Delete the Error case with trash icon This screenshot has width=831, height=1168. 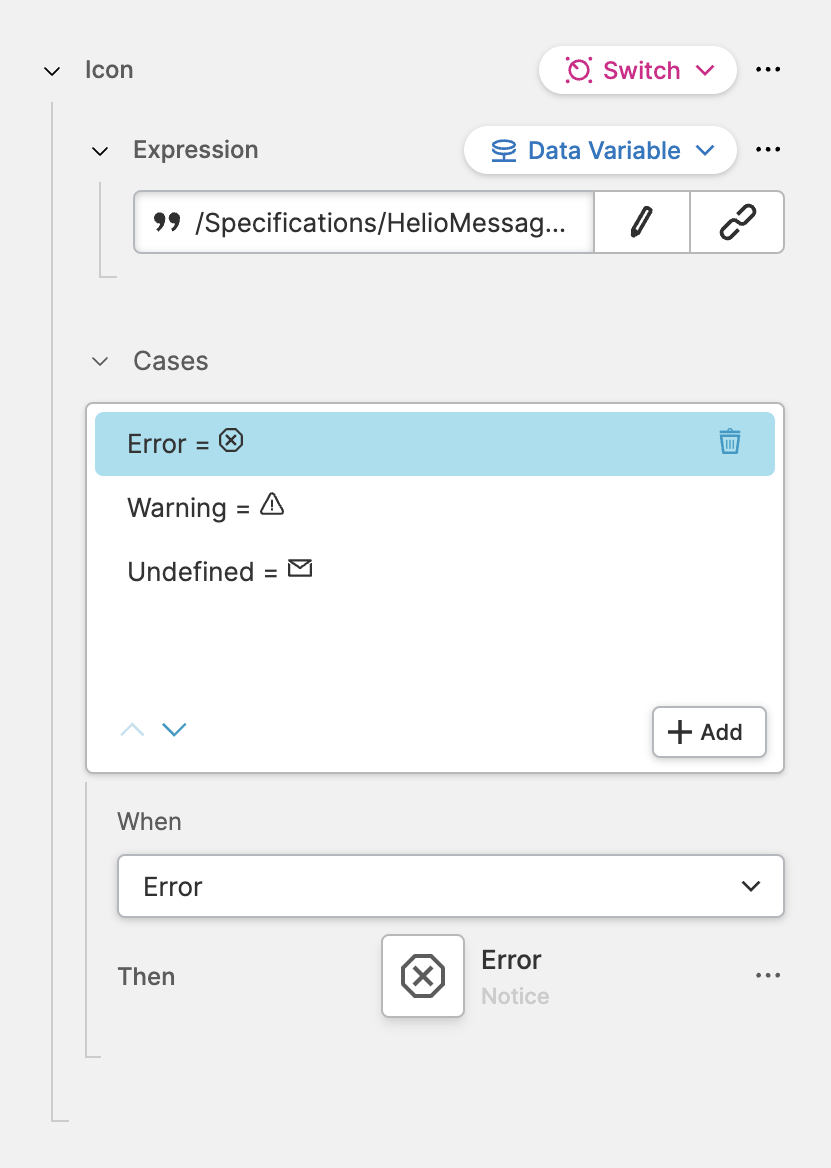tap(730, 442)
